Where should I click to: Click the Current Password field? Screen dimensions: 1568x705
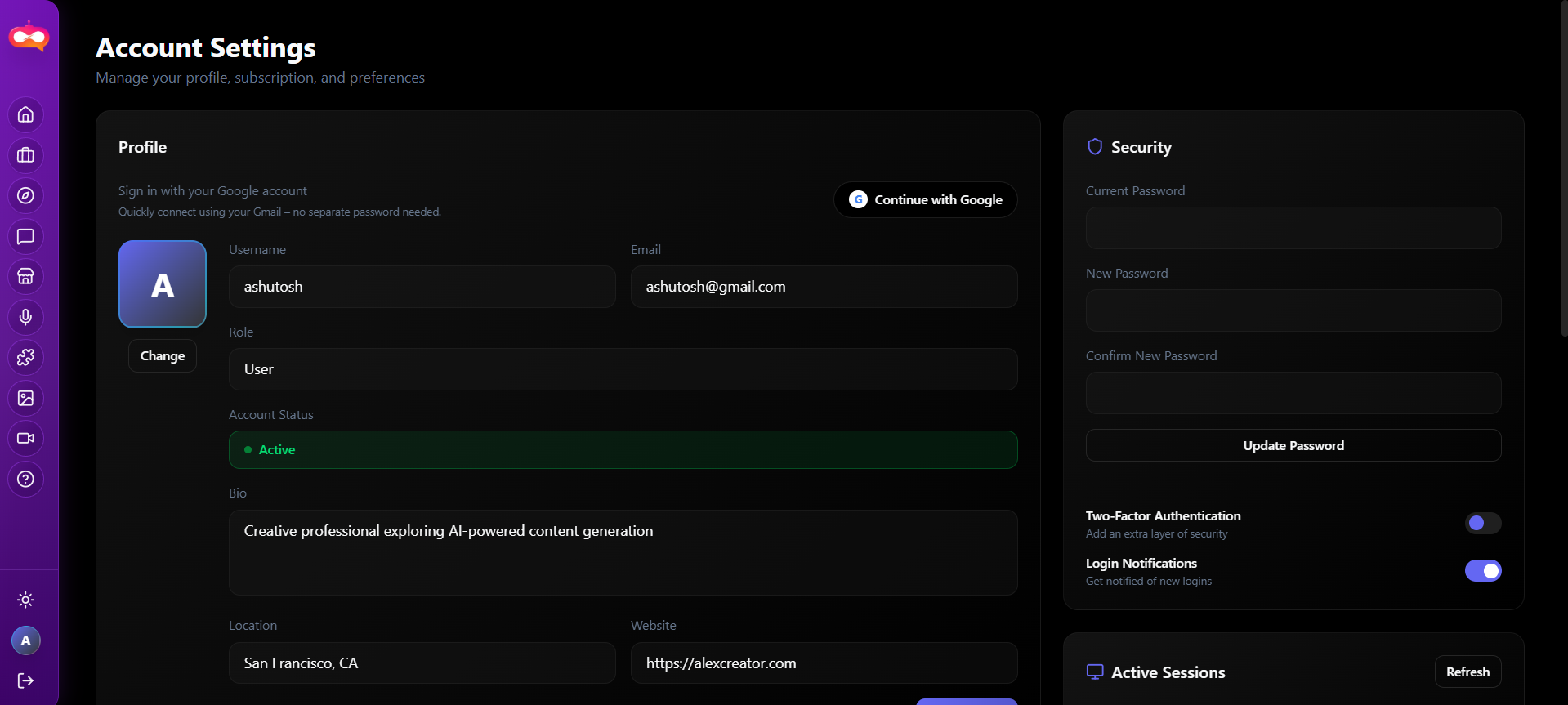coord(1293,228)
